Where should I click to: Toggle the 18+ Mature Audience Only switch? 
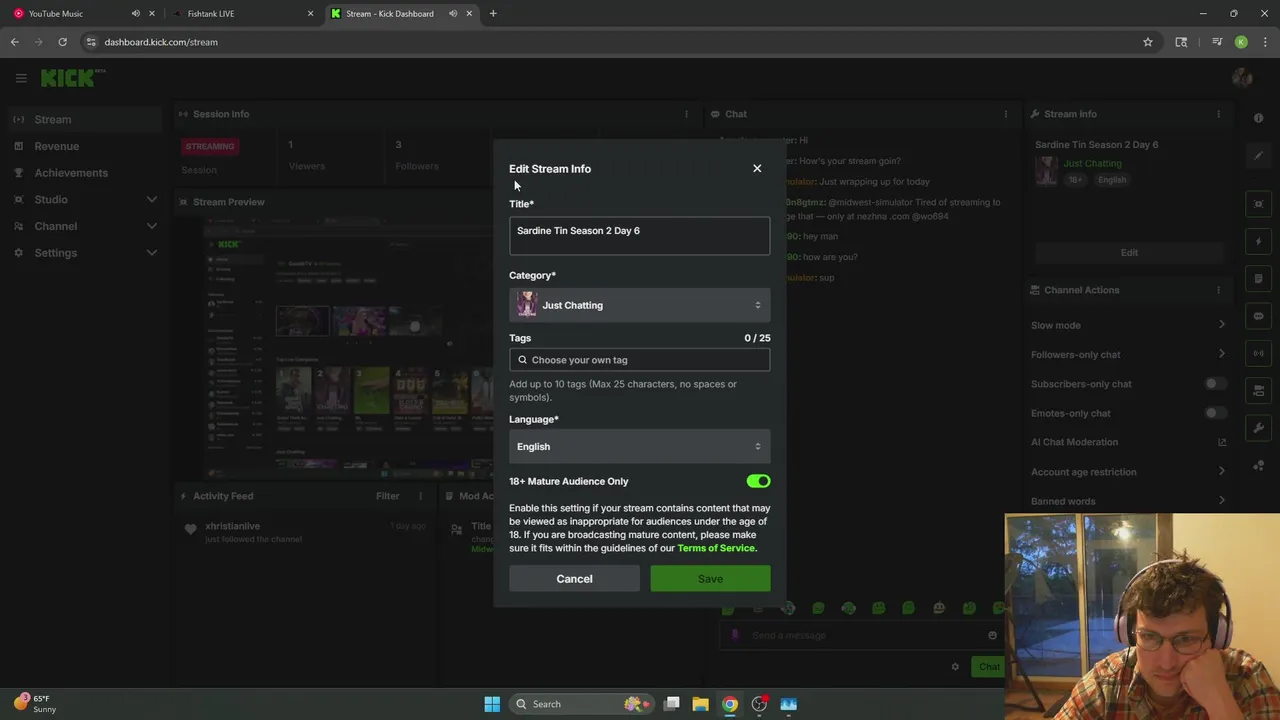click(758, 481)
